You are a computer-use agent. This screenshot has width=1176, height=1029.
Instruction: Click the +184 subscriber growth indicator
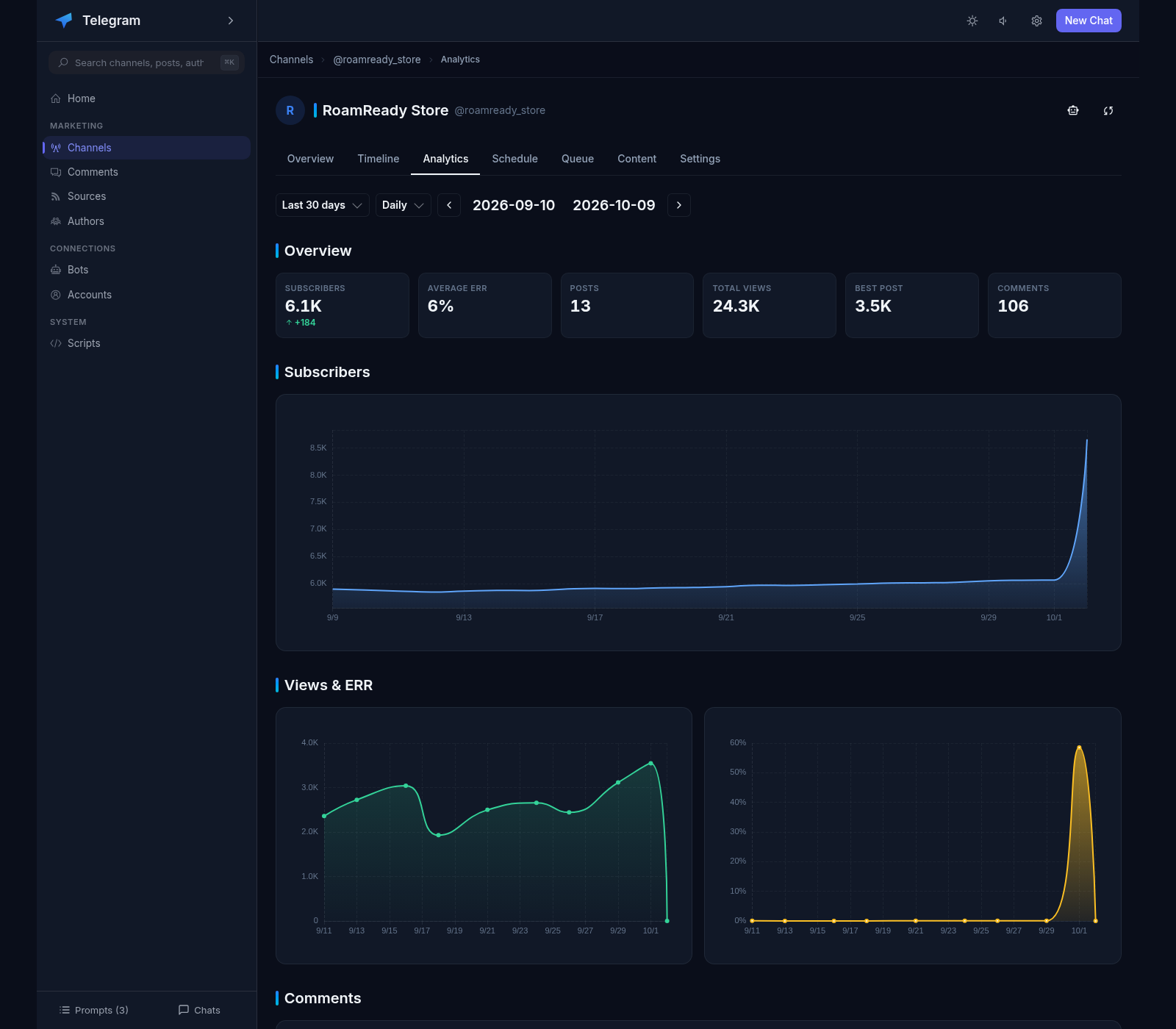tap(301, 323)
